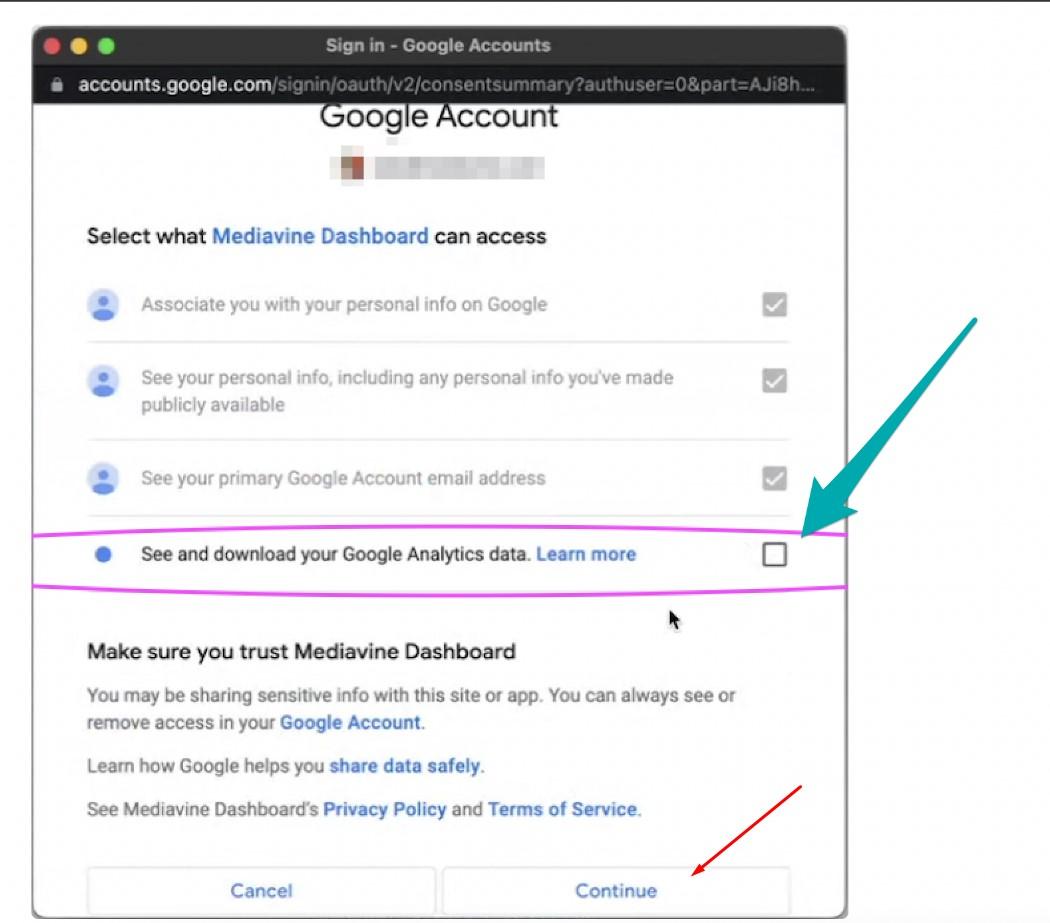Open the 'share data safely' link
Viewport: 1050px width, 923px height.
pyautogui.click(x=405, y=766)
